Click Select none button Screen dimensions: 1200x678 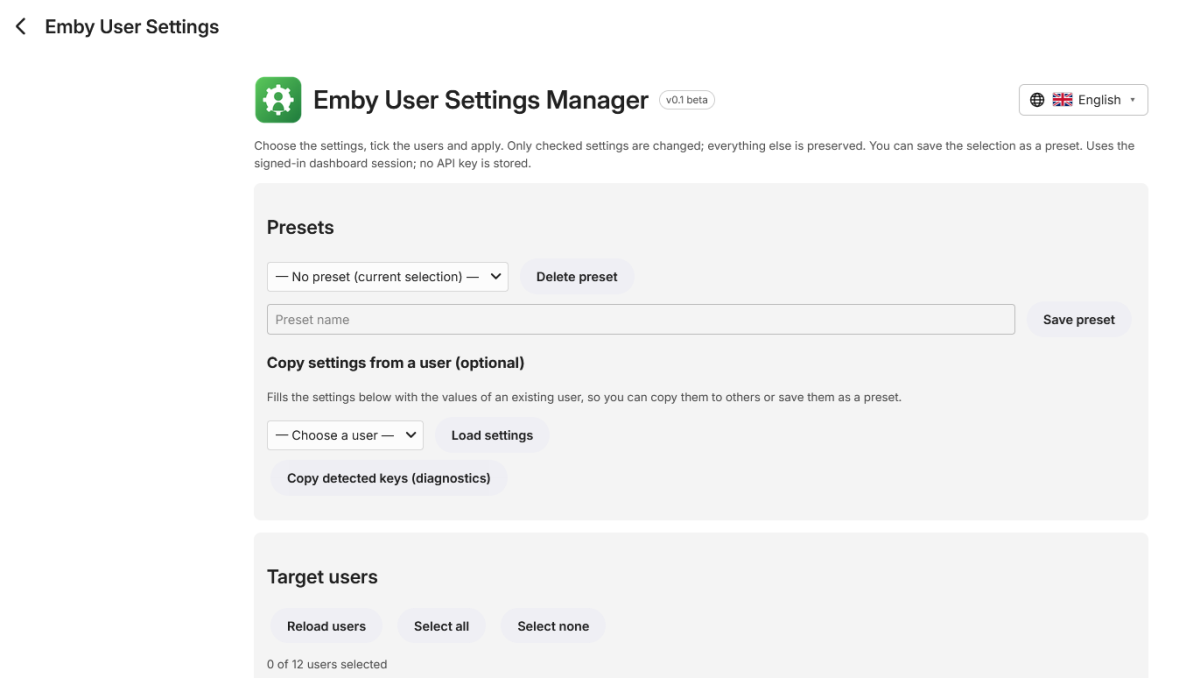(553, 626)
